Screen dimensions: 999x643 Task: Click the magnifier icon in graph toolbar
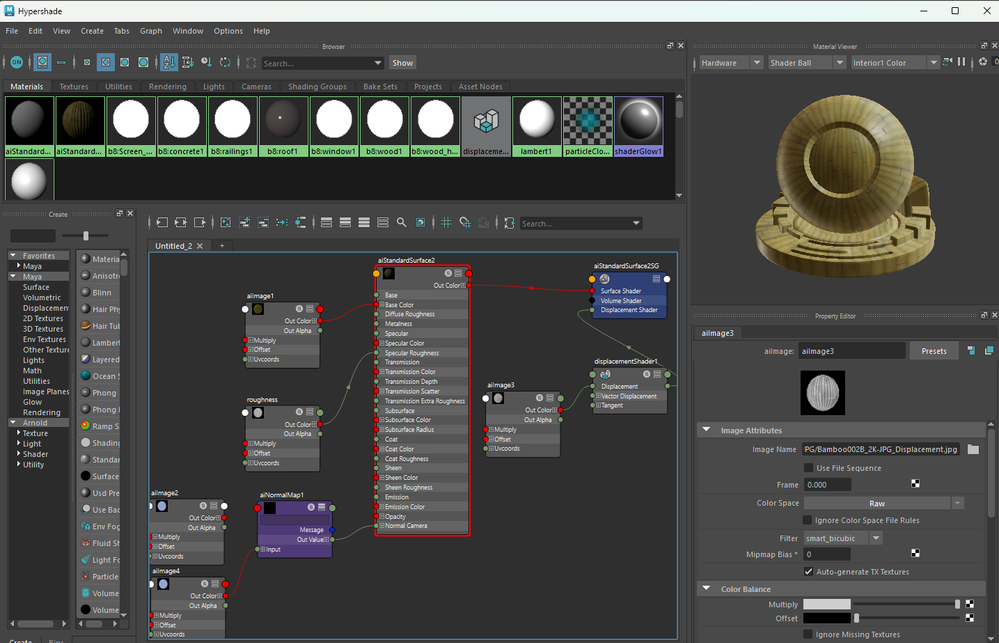click(401, 223)
